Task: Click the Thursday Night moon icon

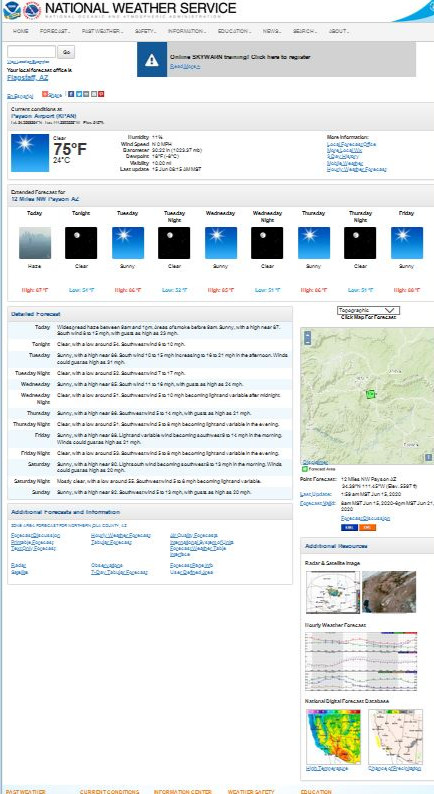Action: tap(360, 243)
